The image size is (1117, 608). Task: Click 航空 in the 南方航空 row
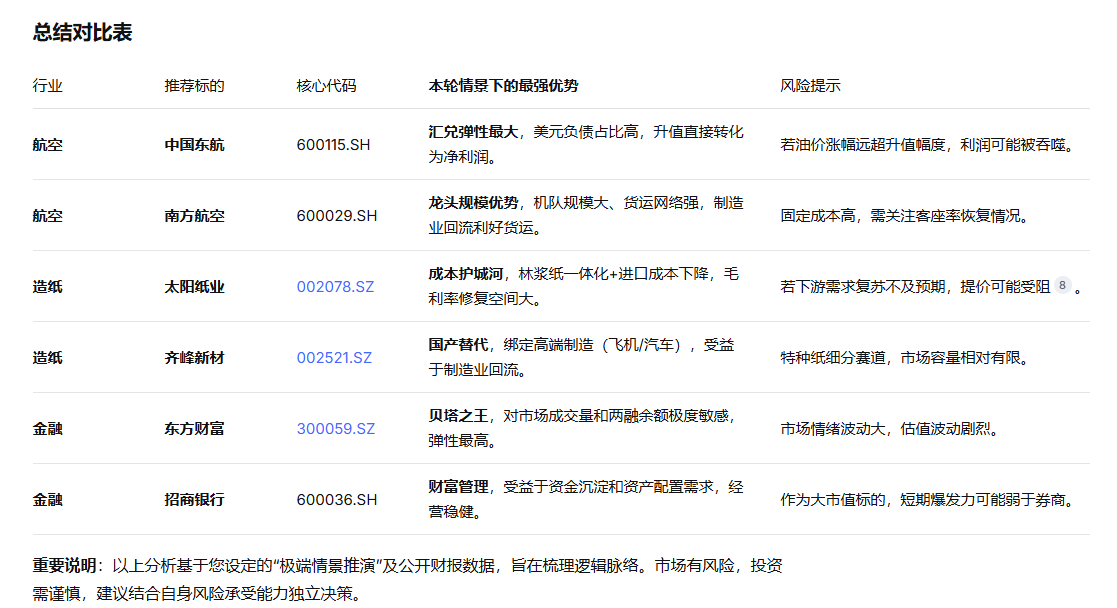click(48, 216)
